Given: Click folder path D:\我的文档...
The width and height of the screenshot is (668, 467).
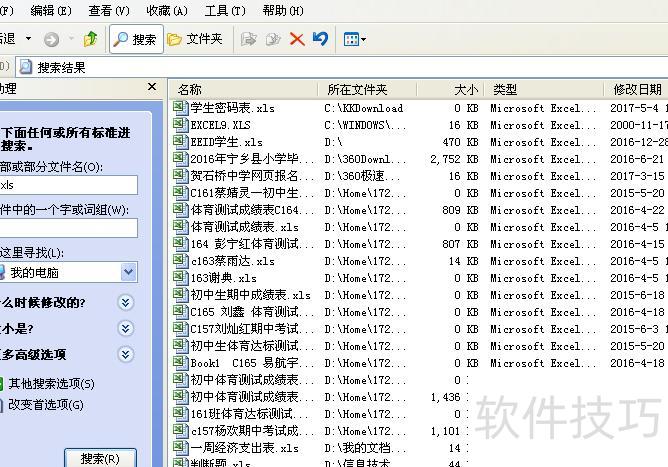Looking at the screenshot, I should tap(365, 448).
